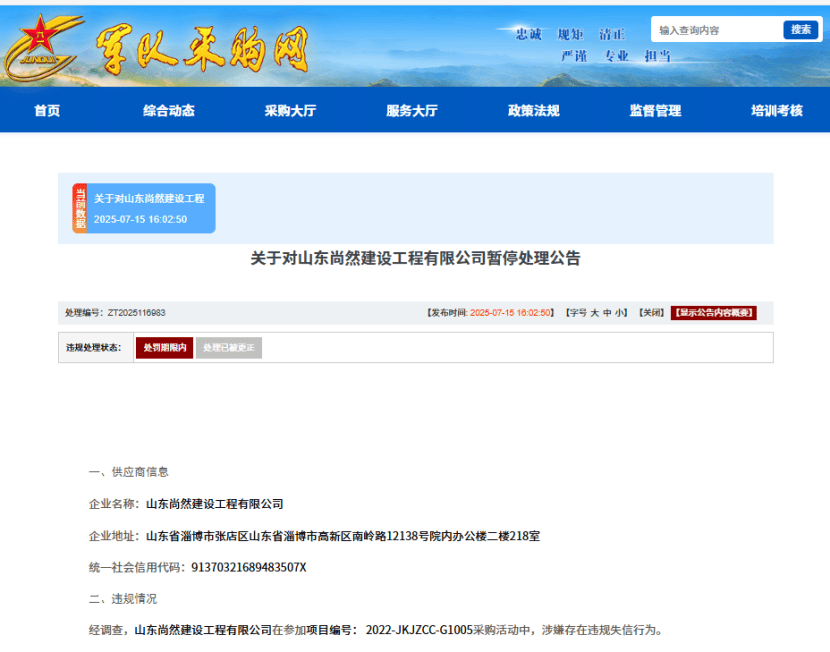830x652 pixels.
Task: Select the 处理已被更正 status tag
Action: coord(229,348)
